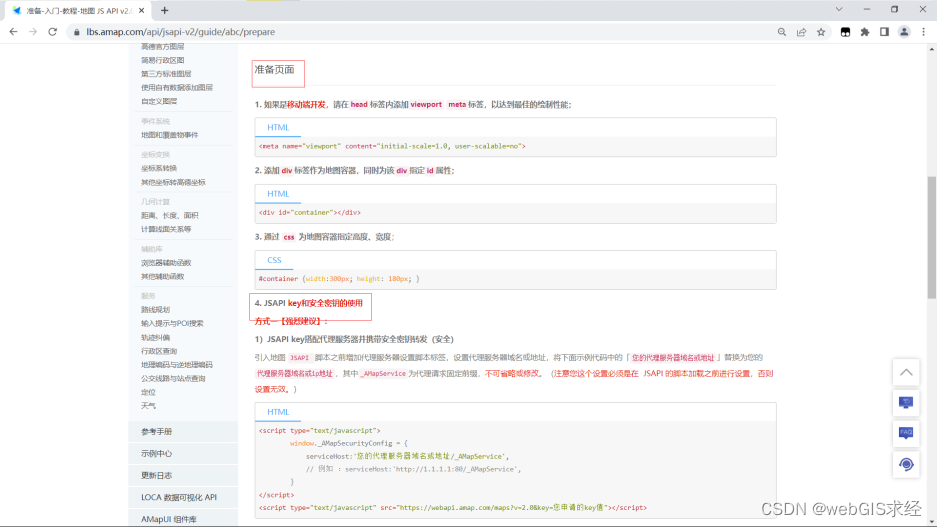
Task: Expand the 更新日志 sidebar section
Action: [183, 476]
